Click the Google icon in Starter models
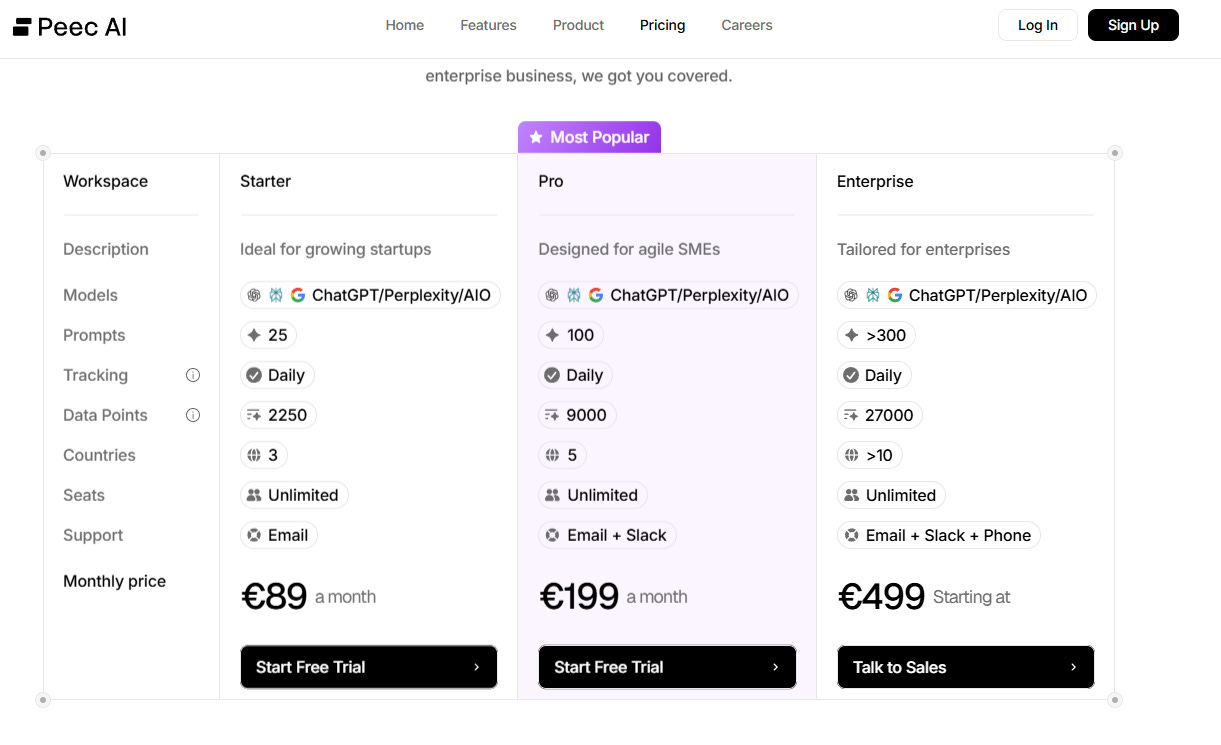1221x745 pixels. coord(298,295)
